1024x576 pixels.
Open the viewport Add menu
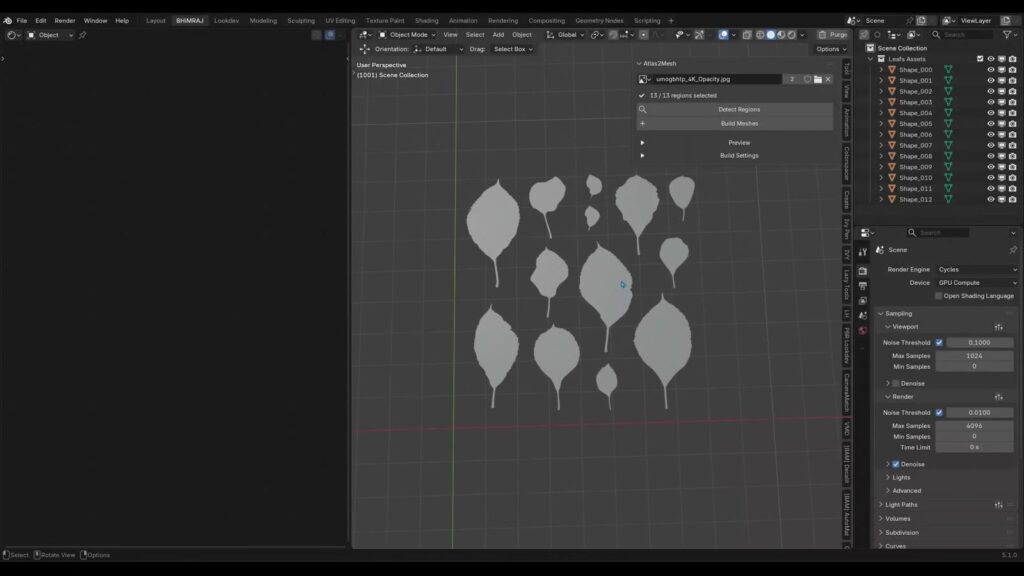(x=498, y=35)
